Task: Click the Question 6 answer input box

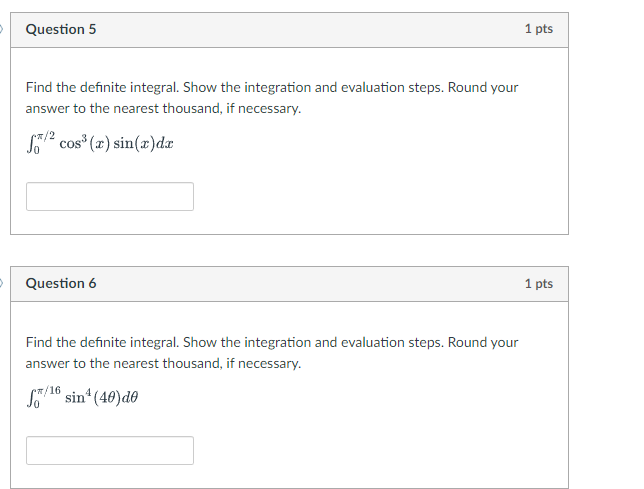Action: coord(110,450)
